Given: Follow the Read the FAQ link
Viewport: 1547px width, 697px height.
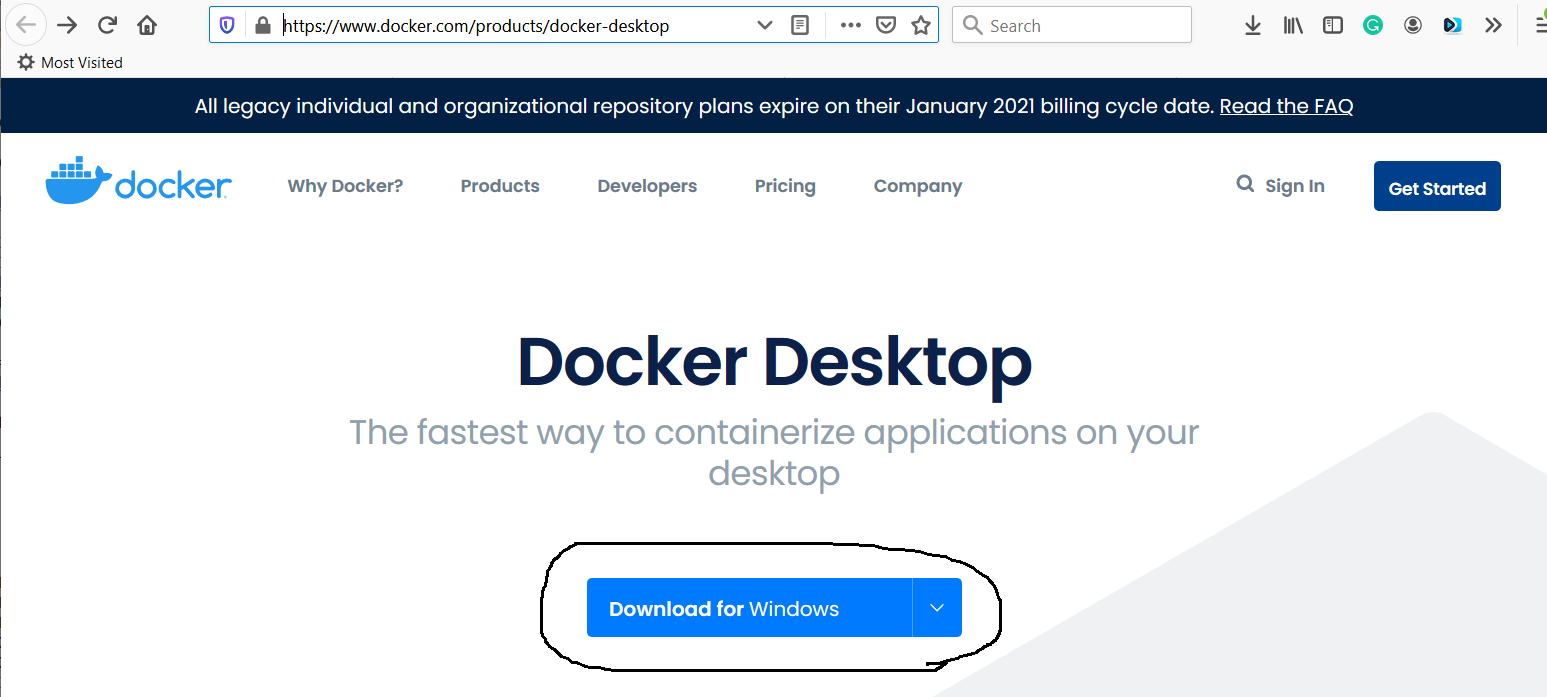Looking at the screenshot, I should (1286, 106).
